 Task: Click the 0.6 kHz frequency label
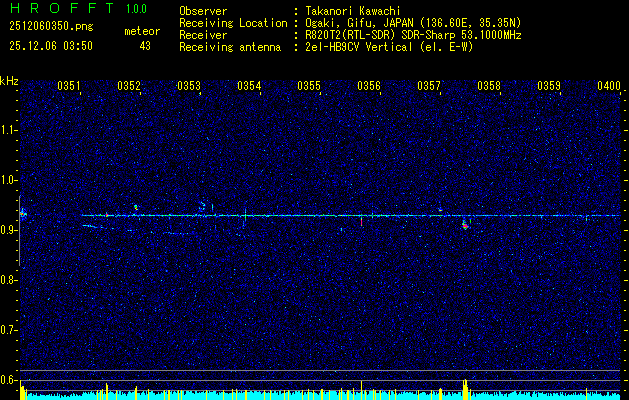(9, 380)
